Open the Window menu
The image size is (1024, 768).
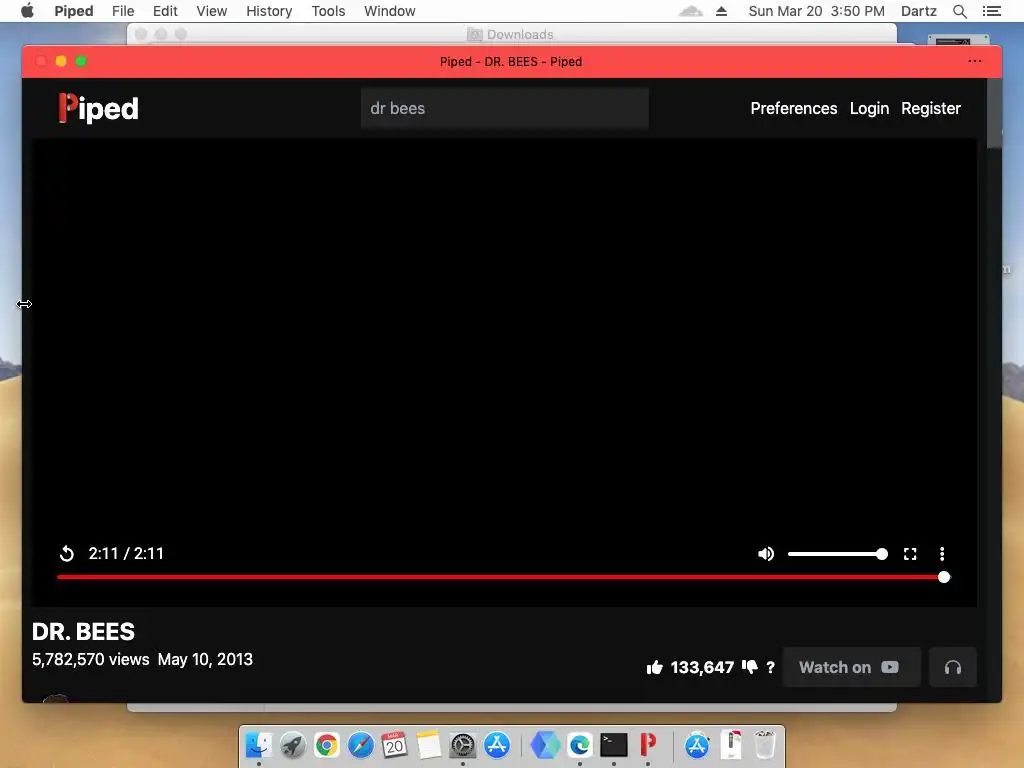[x=389, y=11]
